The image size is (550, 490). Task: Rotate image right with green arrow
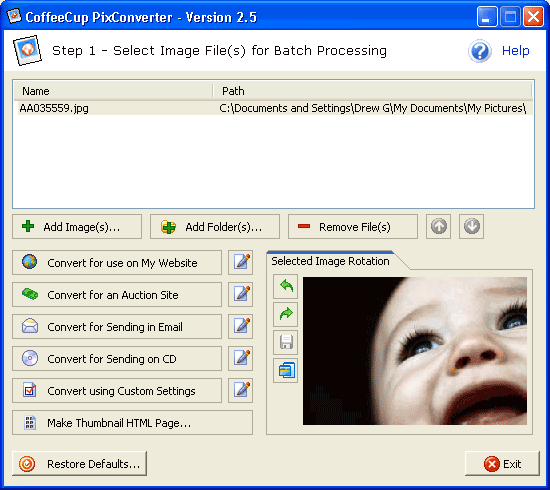286,314
